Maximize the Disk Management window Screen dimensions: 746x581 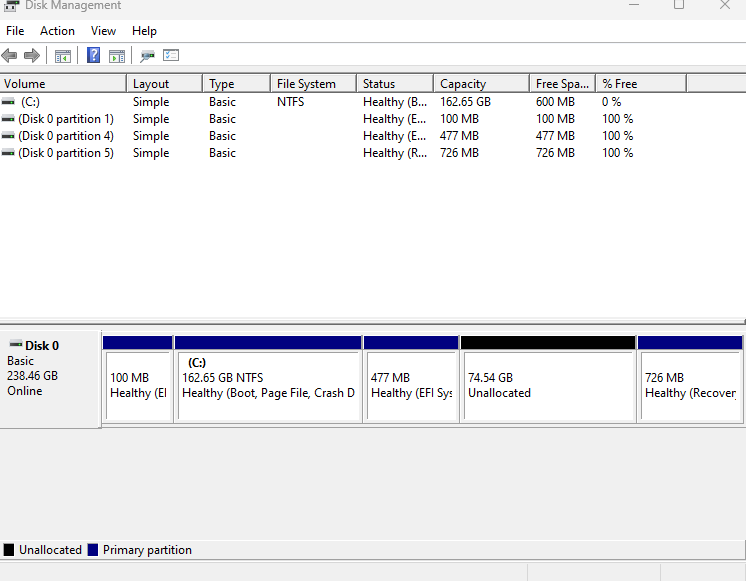point(679,5)
